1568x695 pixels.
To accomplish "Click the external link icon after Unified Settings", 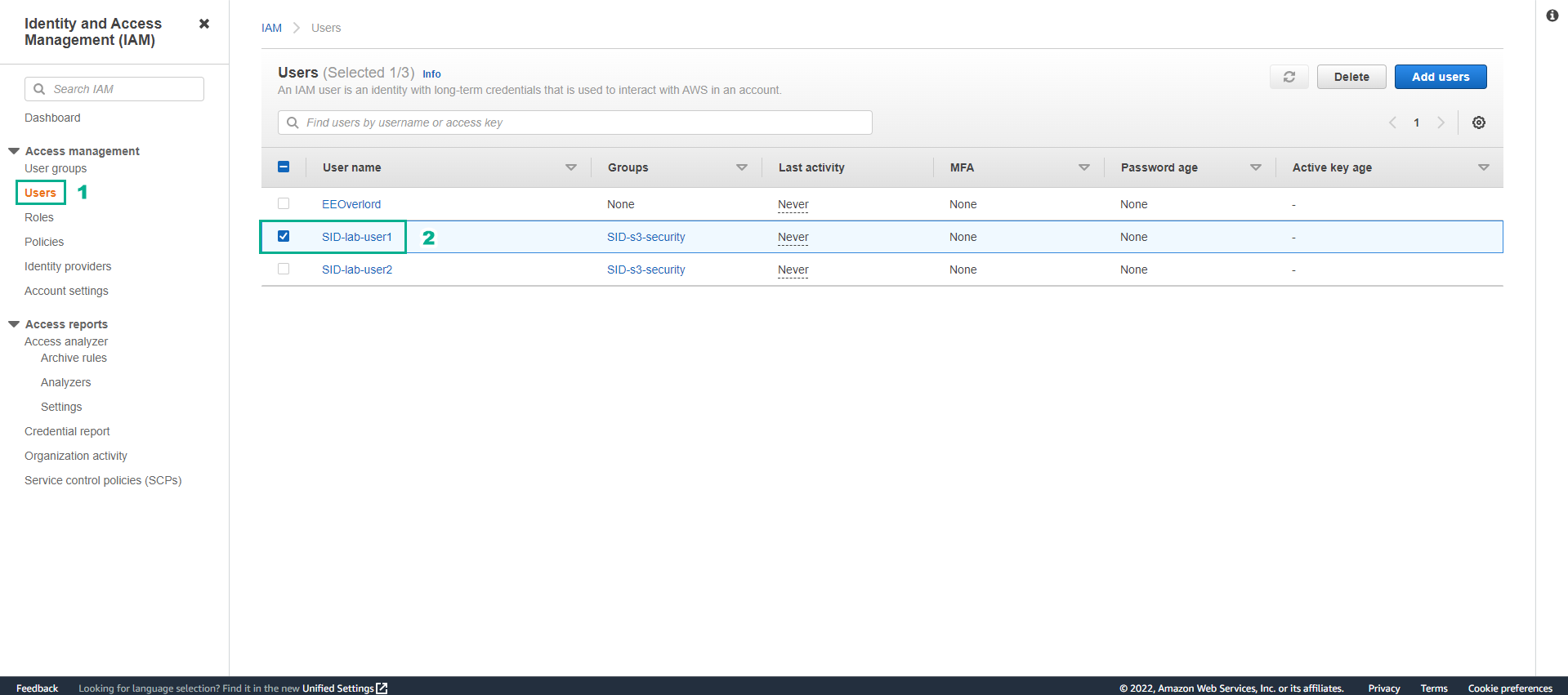I will click(x=382, y=688).
